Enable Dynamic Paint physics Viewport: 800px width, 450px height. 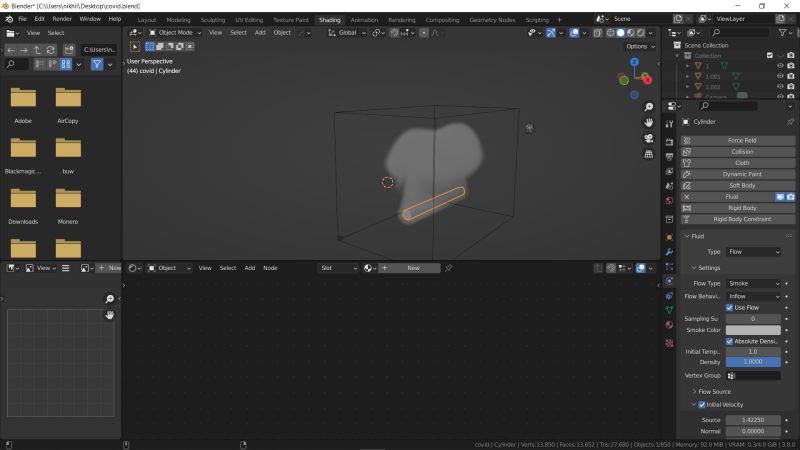click(738, 174)
